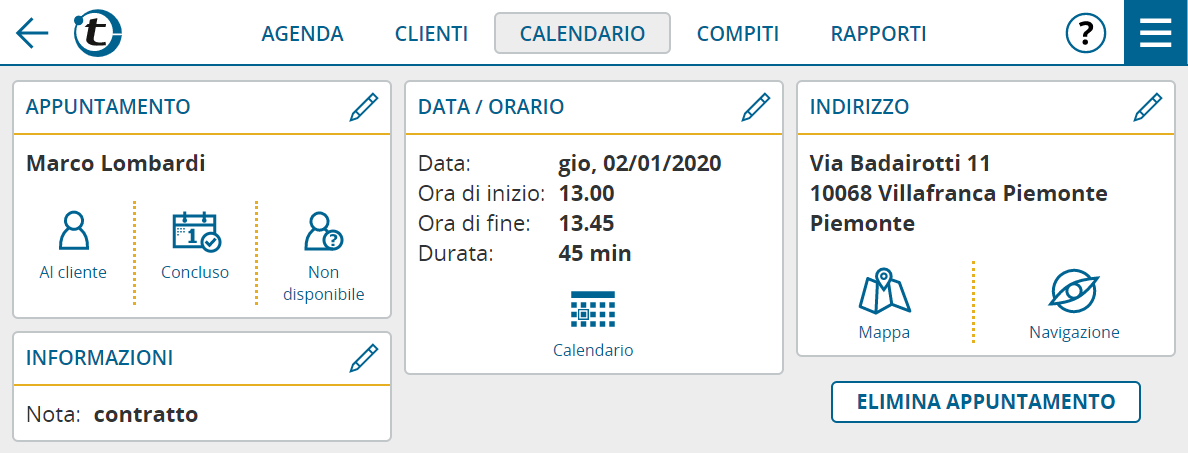This screenshot has width=1188, height=453.
Task: Select the Calendario tab
Action: 582,33
